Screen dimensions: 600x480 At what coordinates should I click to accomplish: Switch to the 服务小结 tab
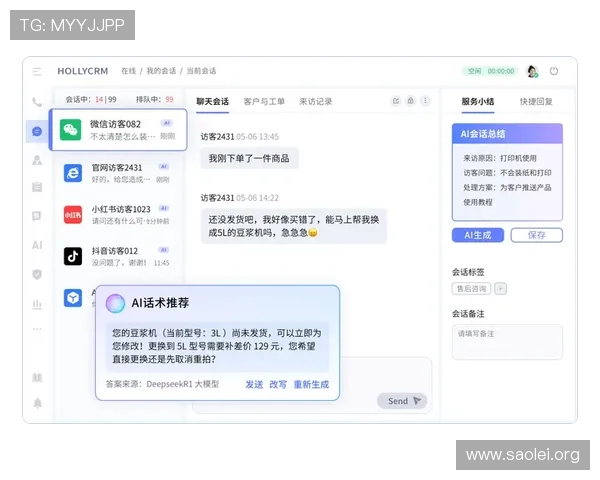click(478, 101)
